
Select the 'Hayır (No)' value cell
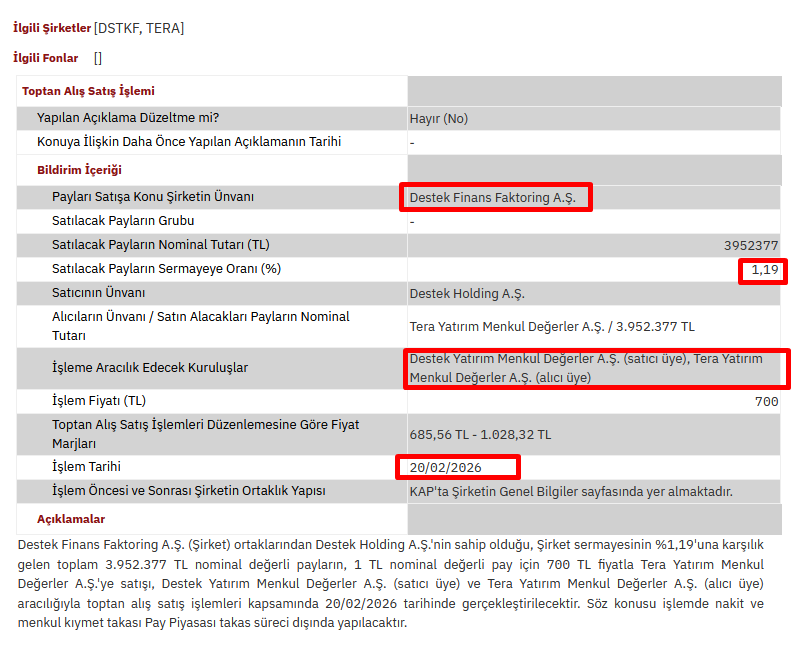click(439, 119)
